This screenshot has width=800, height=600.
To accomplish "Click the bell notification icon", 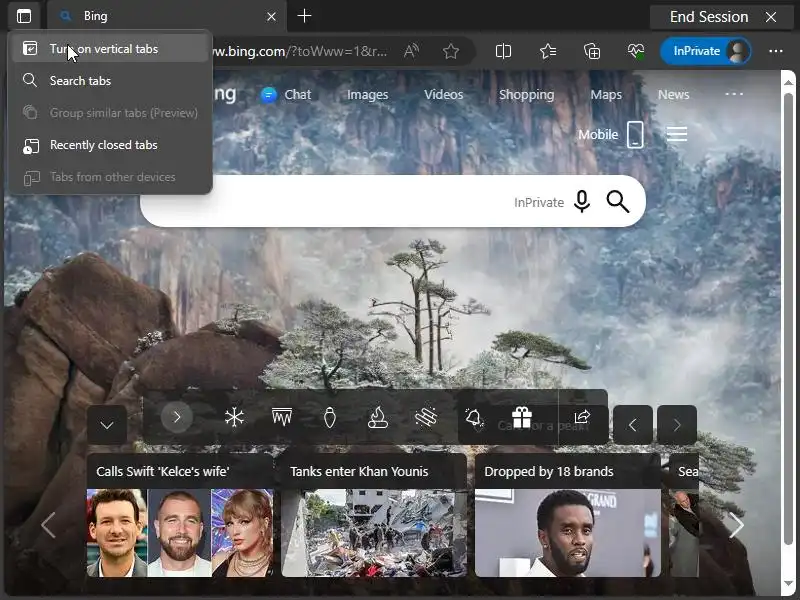I will pos(474,418).
